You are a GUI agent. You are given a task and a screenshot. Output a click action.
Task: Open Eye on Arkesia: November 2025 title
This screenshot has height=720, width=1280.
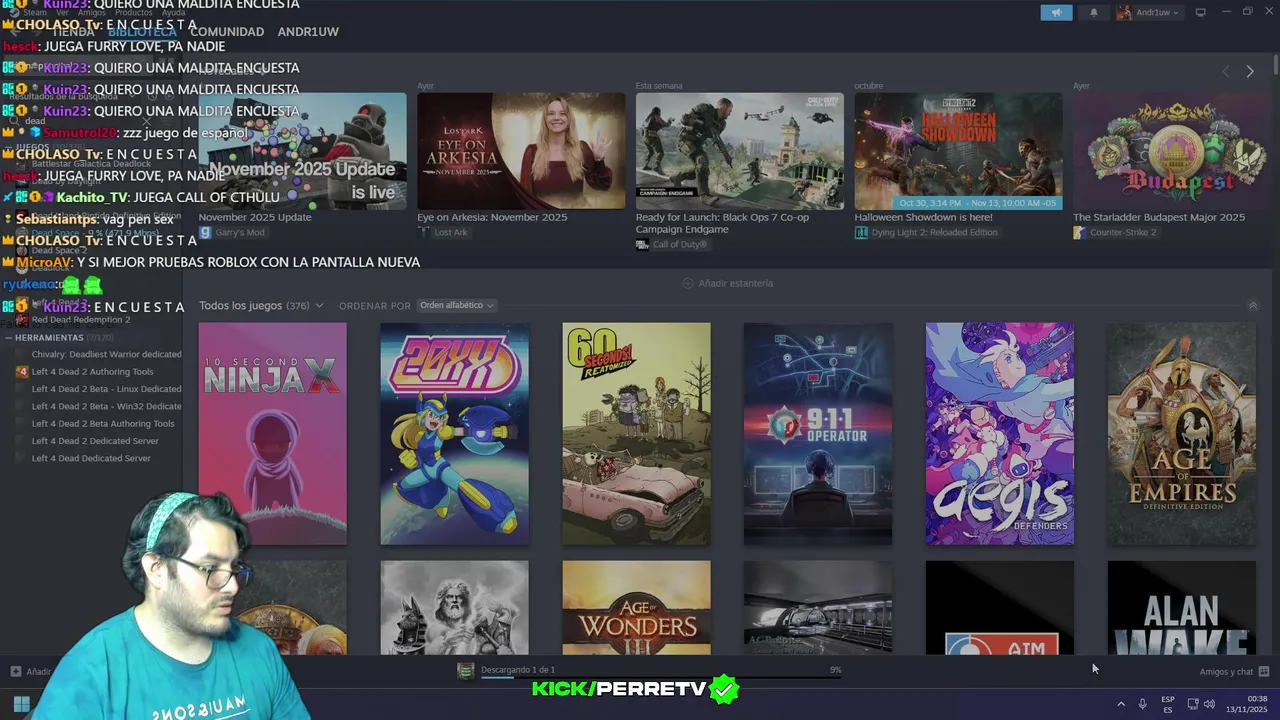tap(492, 217)
